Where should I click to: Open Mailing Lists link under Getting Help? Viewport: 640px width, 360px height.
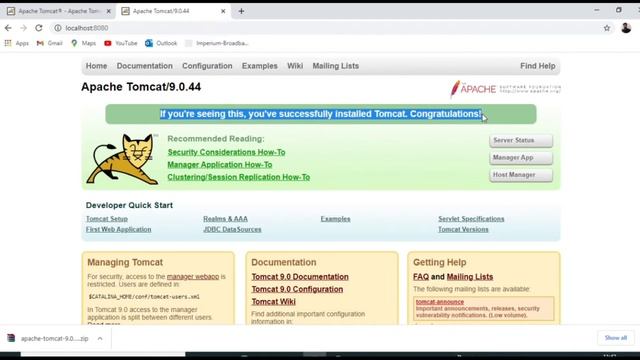[x=470, y=277]
